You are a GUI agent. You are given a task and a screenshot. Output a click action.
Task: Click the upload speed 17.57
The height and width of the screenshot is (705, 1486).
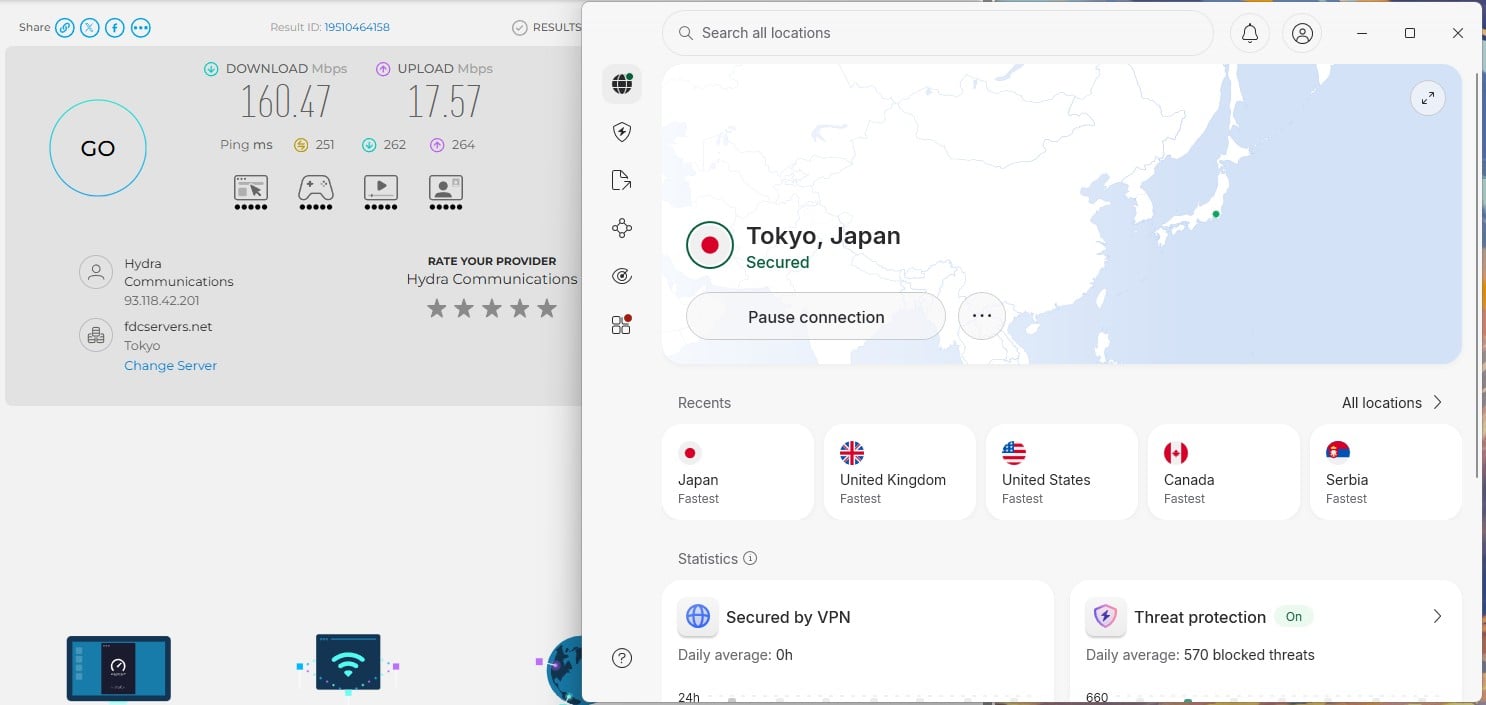[444, 102]
